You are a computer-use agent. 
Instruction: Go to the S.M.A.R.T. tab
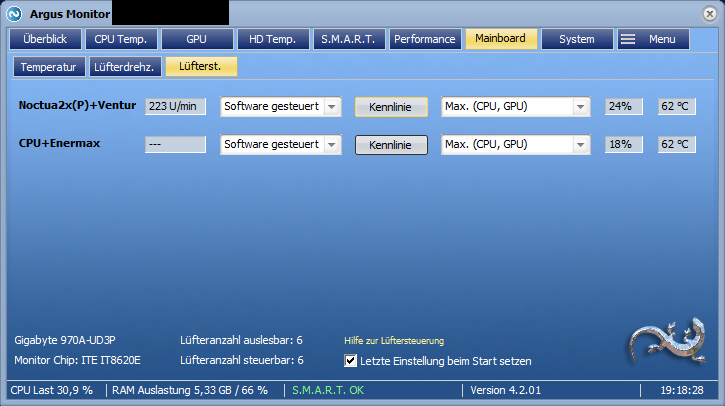click(x=349, y=39)
